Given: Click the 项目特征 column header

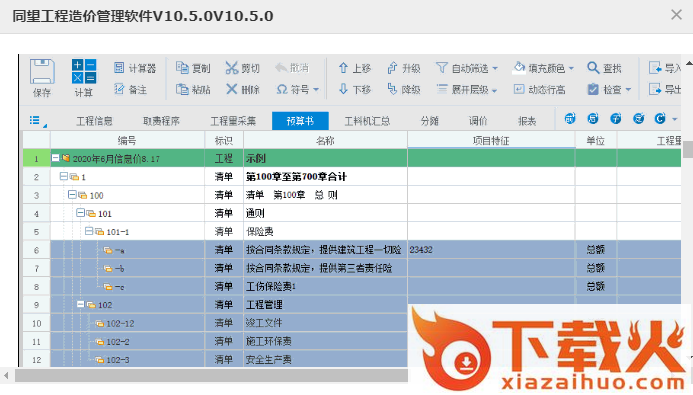Looking at the screenshot, I should [491, 141].
